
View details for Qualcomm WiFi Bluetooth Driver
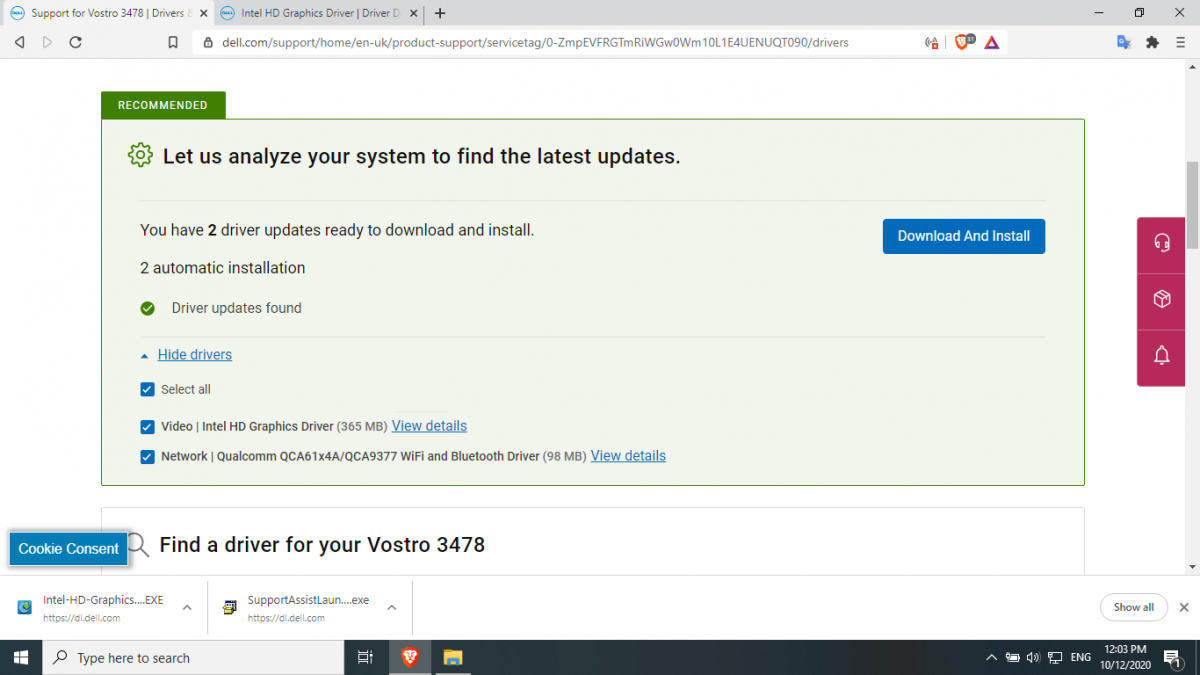pyautogui.click(x=628, y=456)
